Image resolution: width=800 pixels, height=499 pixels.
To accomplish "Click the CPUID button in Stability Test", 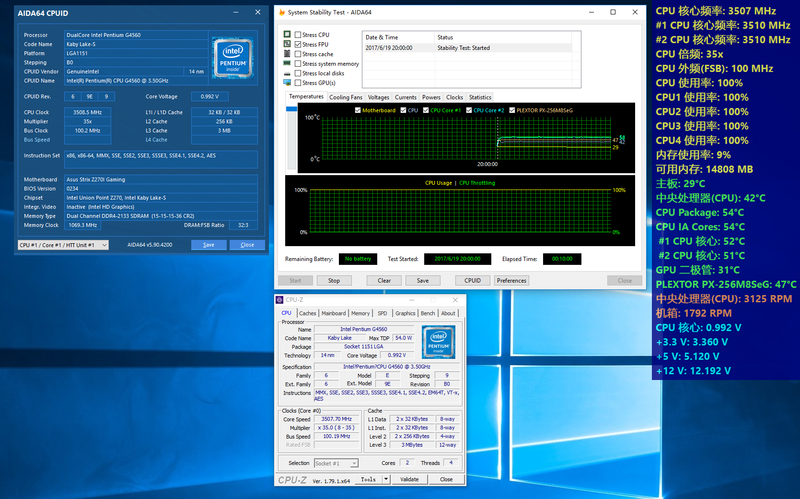I will click(472, 281).
